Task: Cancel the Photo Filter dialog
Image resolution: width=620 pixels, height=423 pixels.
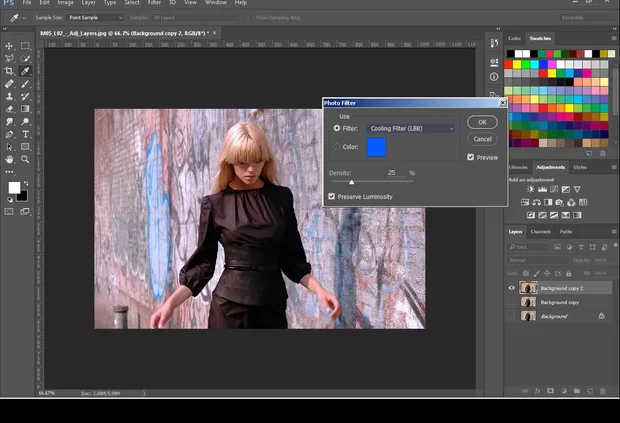Action: [x=482, y=139]
